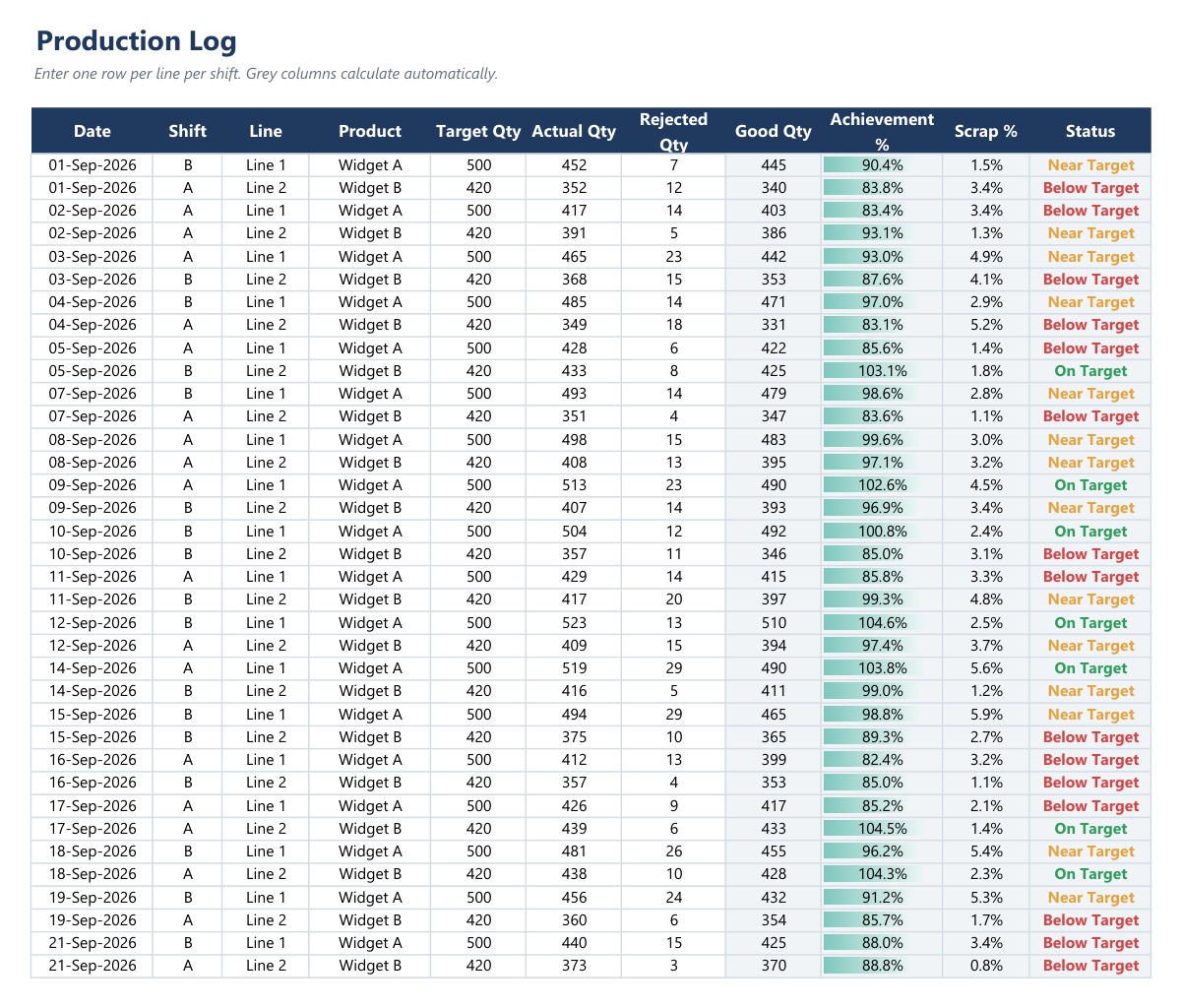This screenshot has height=1008, width=1182.
Task: Select the Production Log title
Action: point(136,41)
